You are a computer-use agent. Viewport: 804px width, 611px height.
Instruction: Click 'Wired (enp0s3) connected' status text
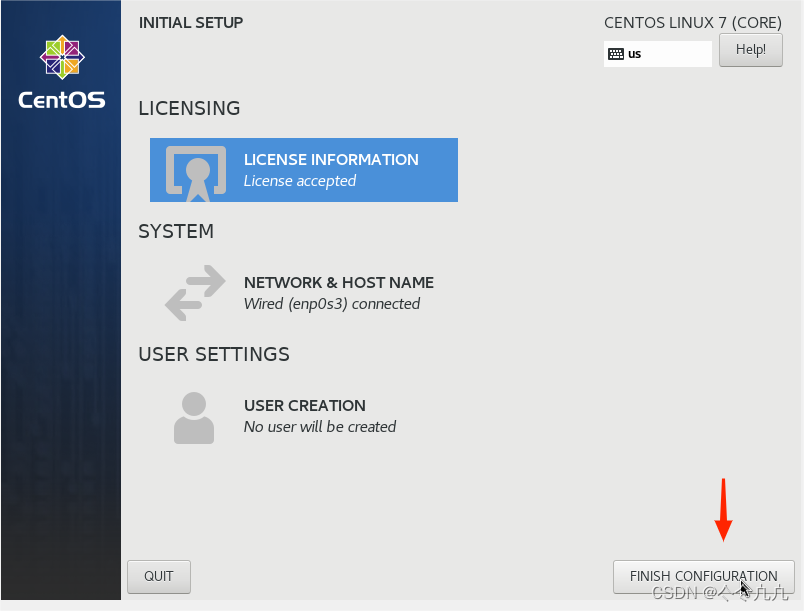332,304
